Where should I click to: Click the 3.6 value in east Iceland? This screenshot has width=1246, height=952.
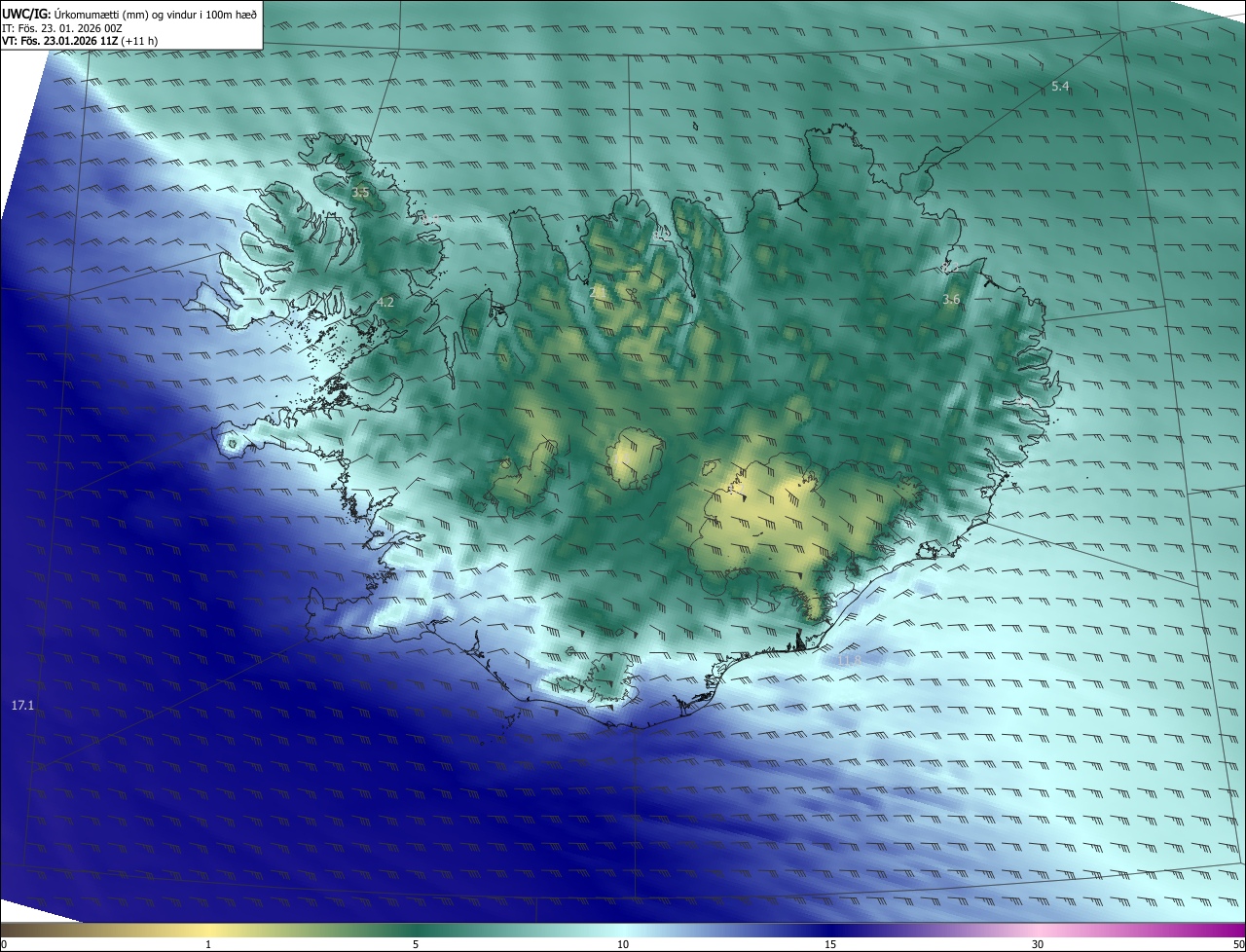tap(951, 300)
